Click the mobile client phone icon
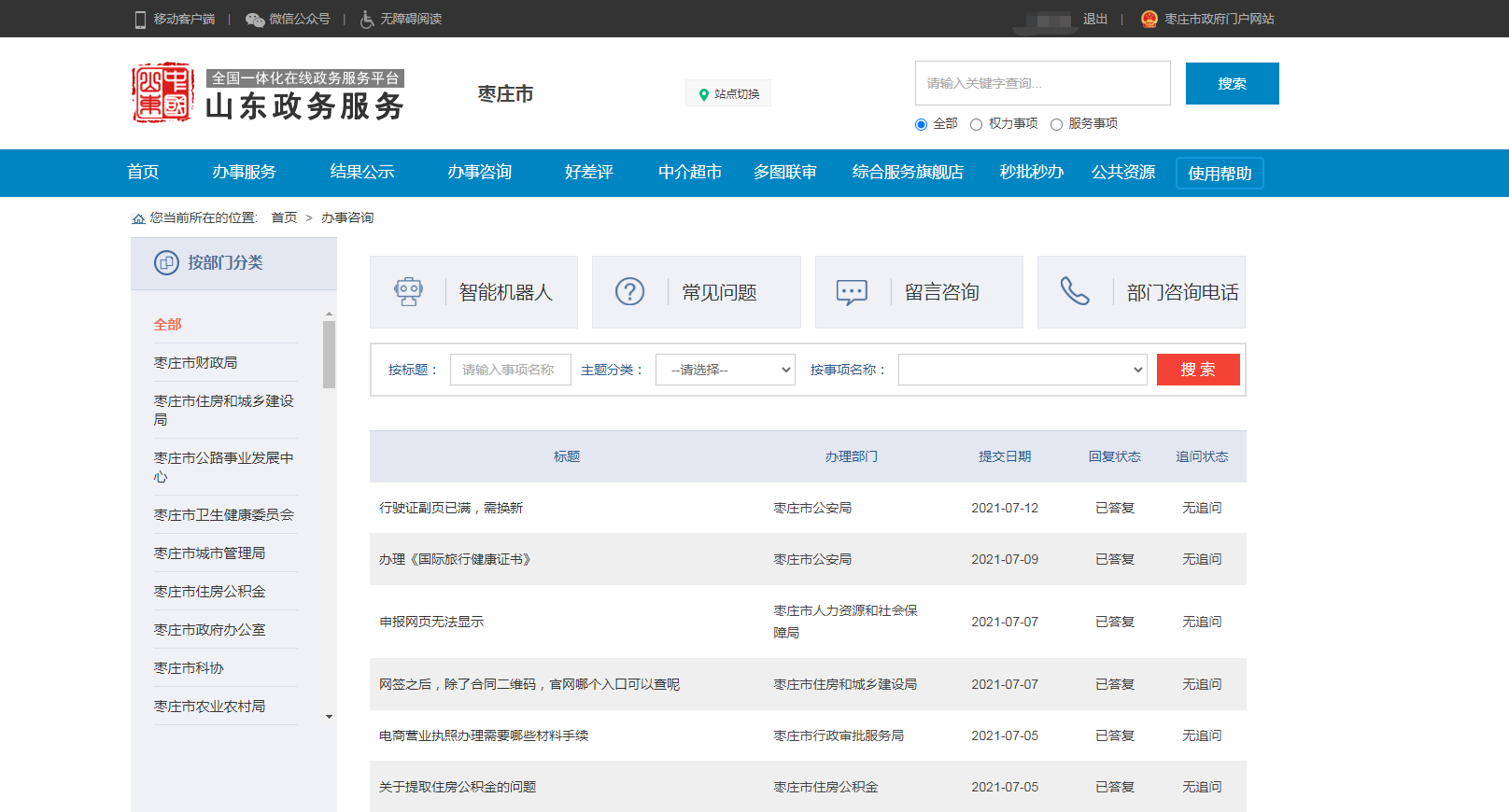Image resolution: width=1509 pixels, height=812 pixels. pyautogui.click(x=140, y=20)
